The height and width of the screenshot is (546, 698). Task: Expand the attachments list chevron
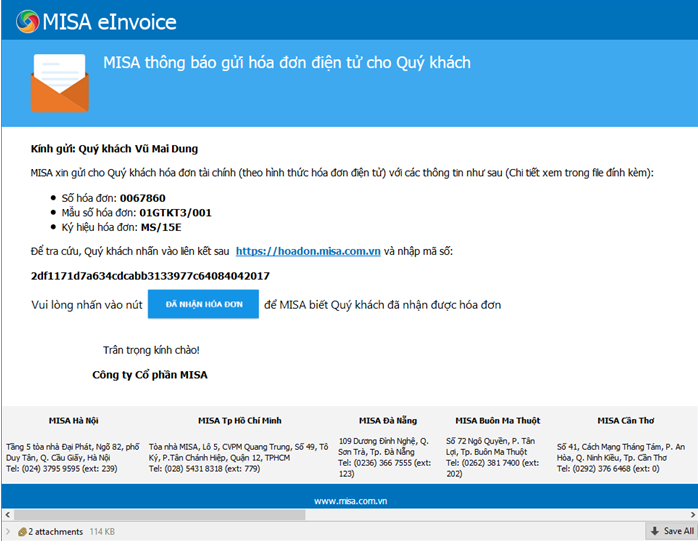point(9,532)
